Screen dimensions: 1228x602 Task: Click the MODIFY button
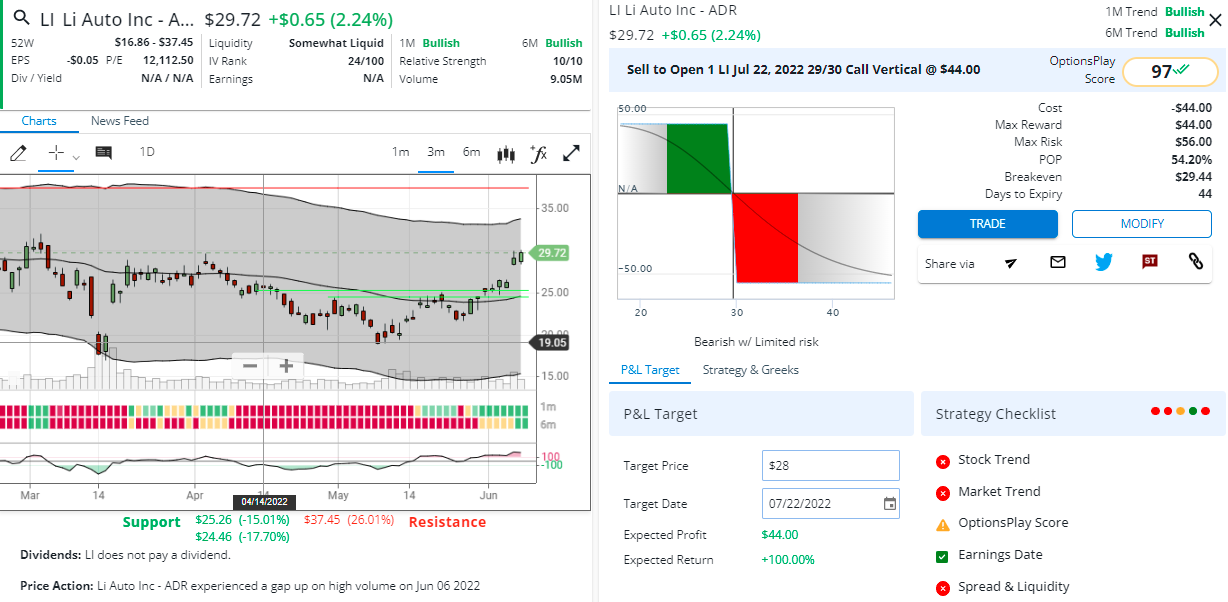pyautogui.click(x=1142, y=224)
